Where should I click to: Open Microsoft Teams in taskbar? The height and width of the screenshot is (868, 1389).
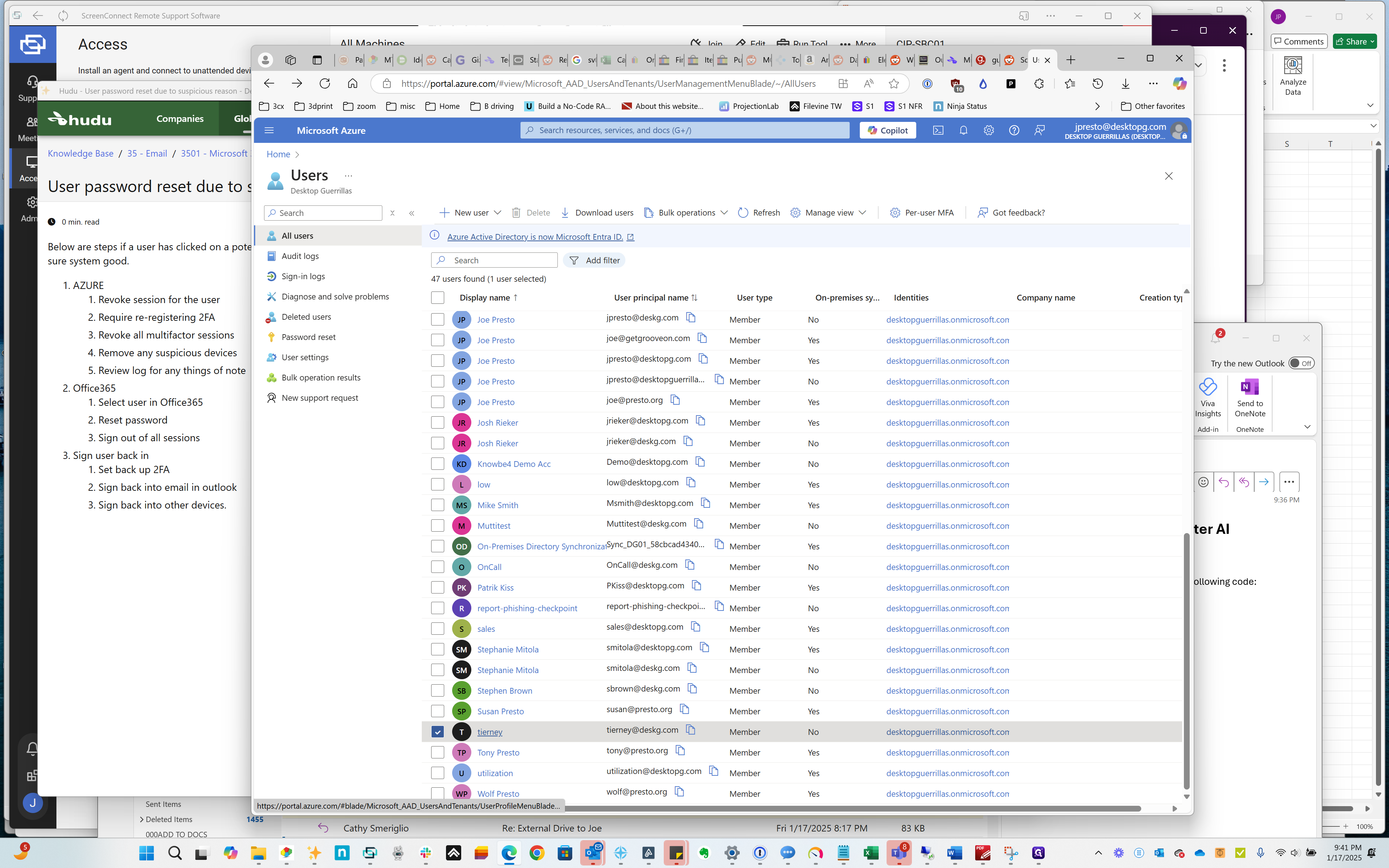(x=899, y=853)
